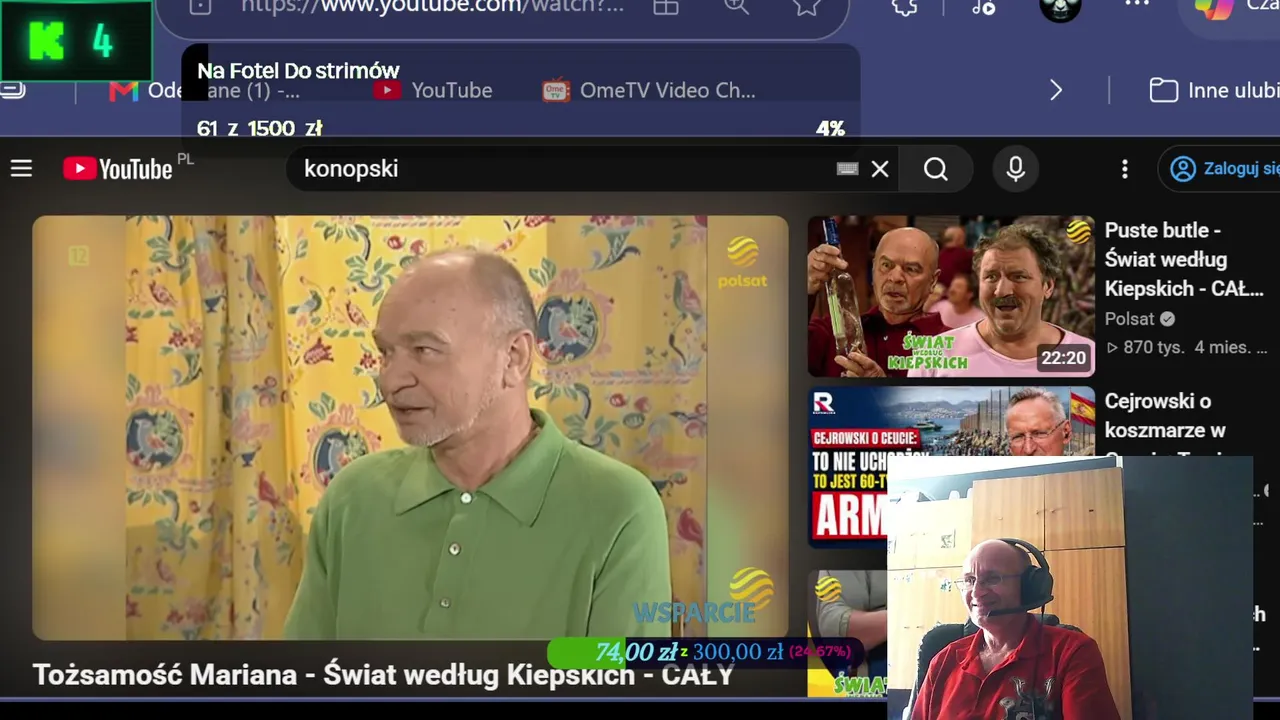Click the 'Zaloguj się' sign-in button
The height and width of the screenshot is (720, 1280).
(1220, 169)
